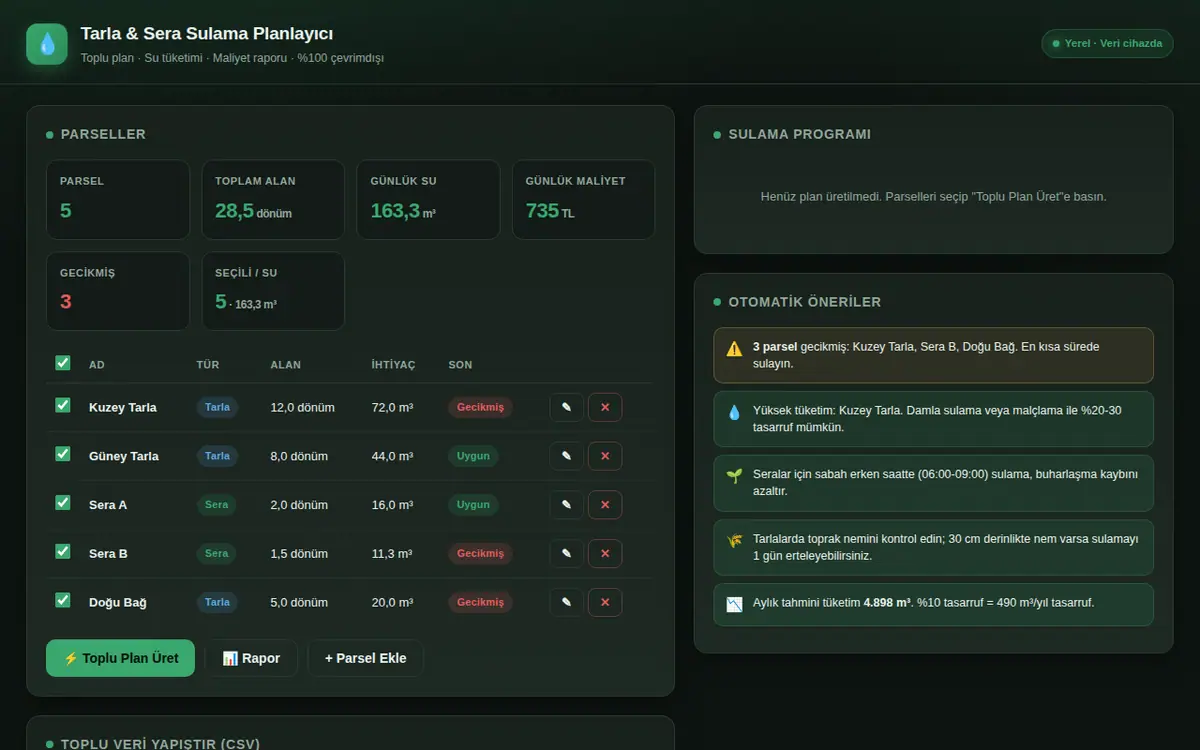Click the chart icon in monthly estimate tip
The image size is (1200, 750).
click(x=734, y=604)
